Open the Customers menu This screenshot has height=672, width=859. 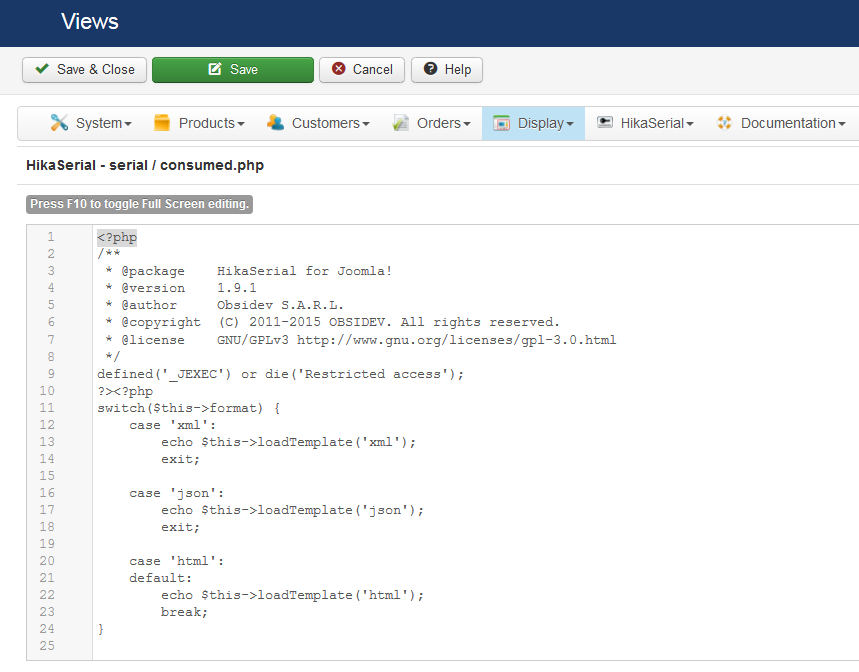[326, 123]
